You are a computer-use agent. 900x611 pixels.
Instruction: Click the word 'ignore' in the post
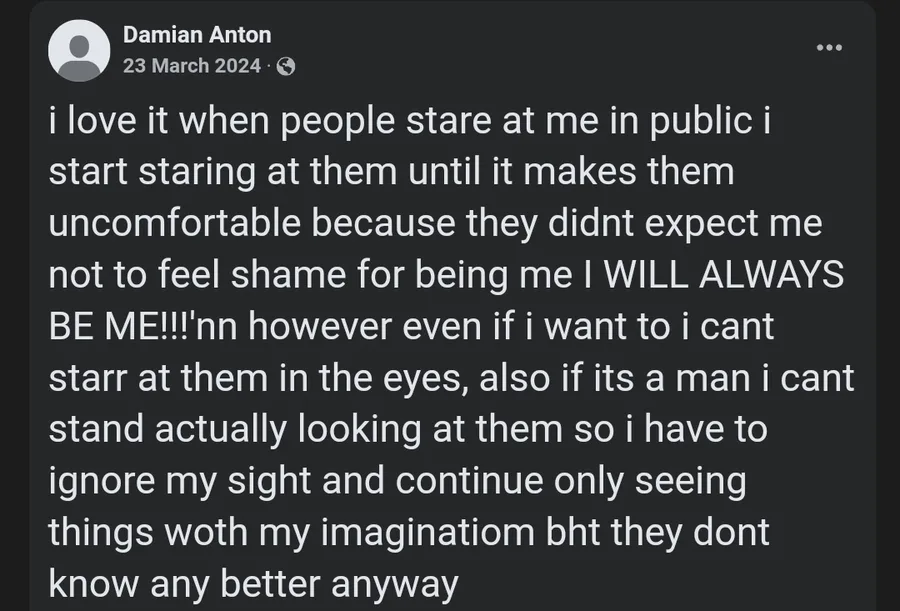tap(102, 482)
